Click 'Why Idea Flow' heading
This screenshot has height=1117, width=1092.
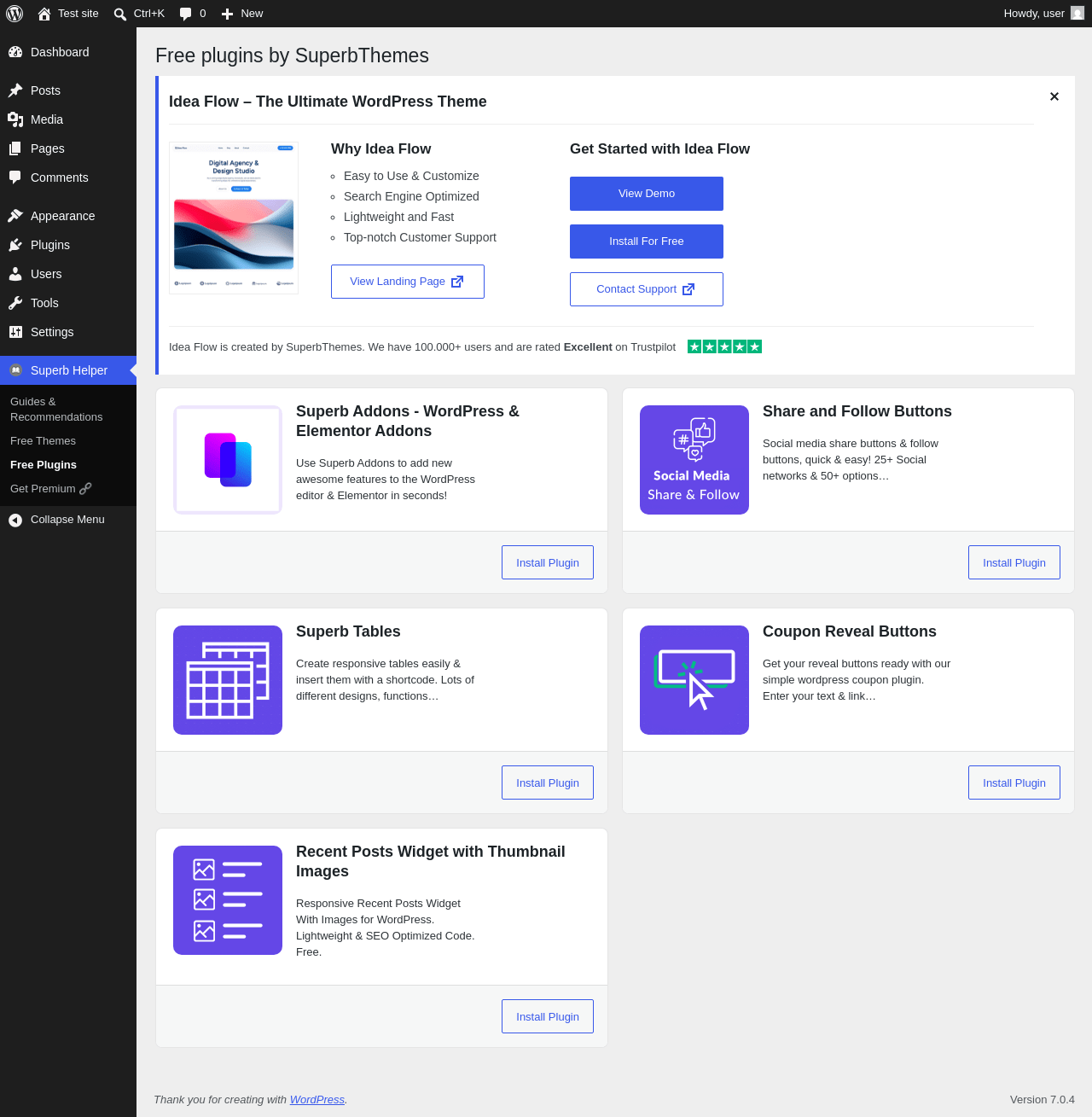[x=380, y=148]
